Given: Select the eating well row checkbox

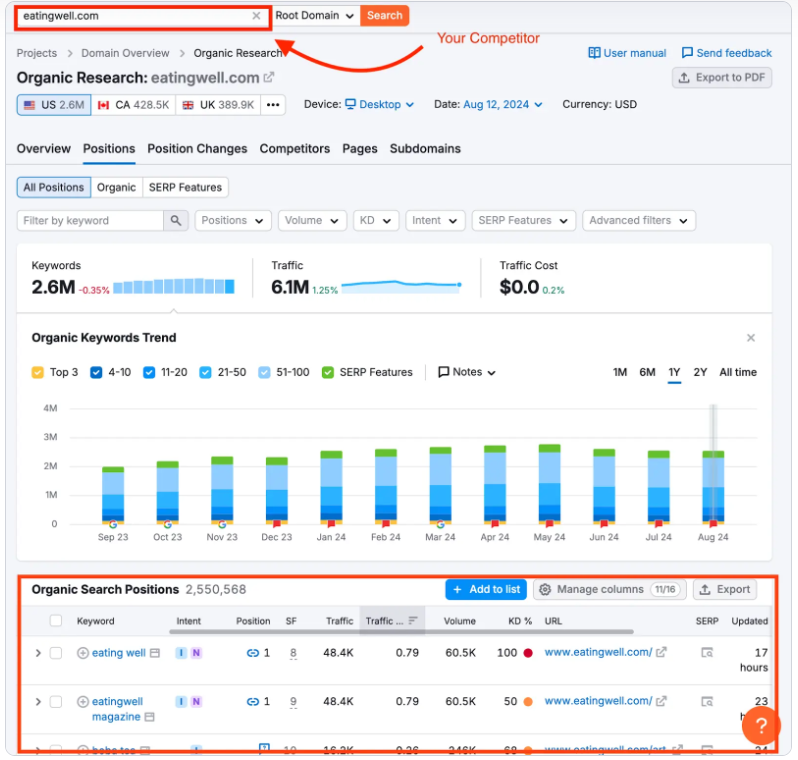Looking at the screenshot, I should [56, 653].
